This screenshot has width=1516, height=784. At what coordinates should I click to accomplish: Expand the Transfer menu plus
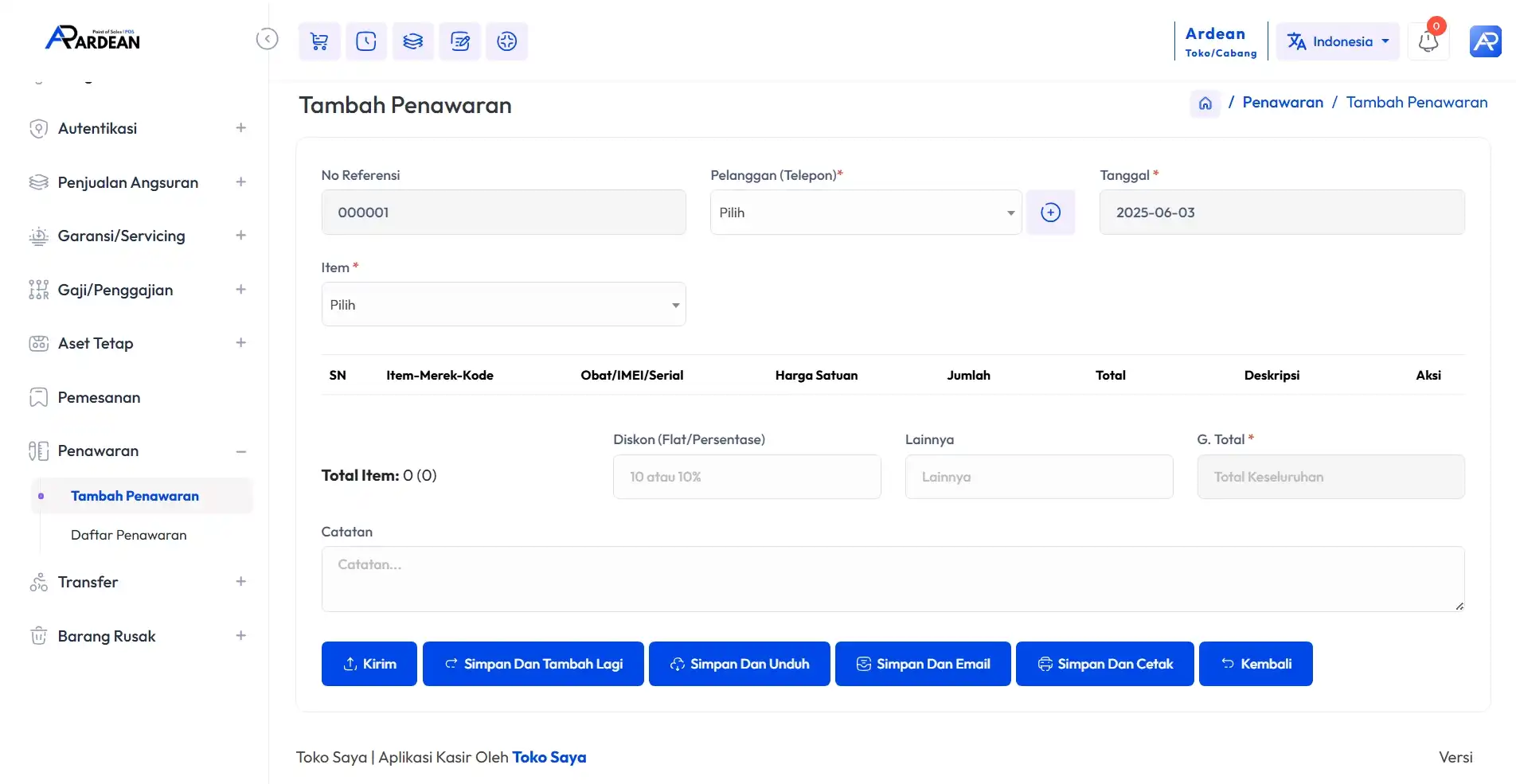pyautogui.click(x=240, y=582)
